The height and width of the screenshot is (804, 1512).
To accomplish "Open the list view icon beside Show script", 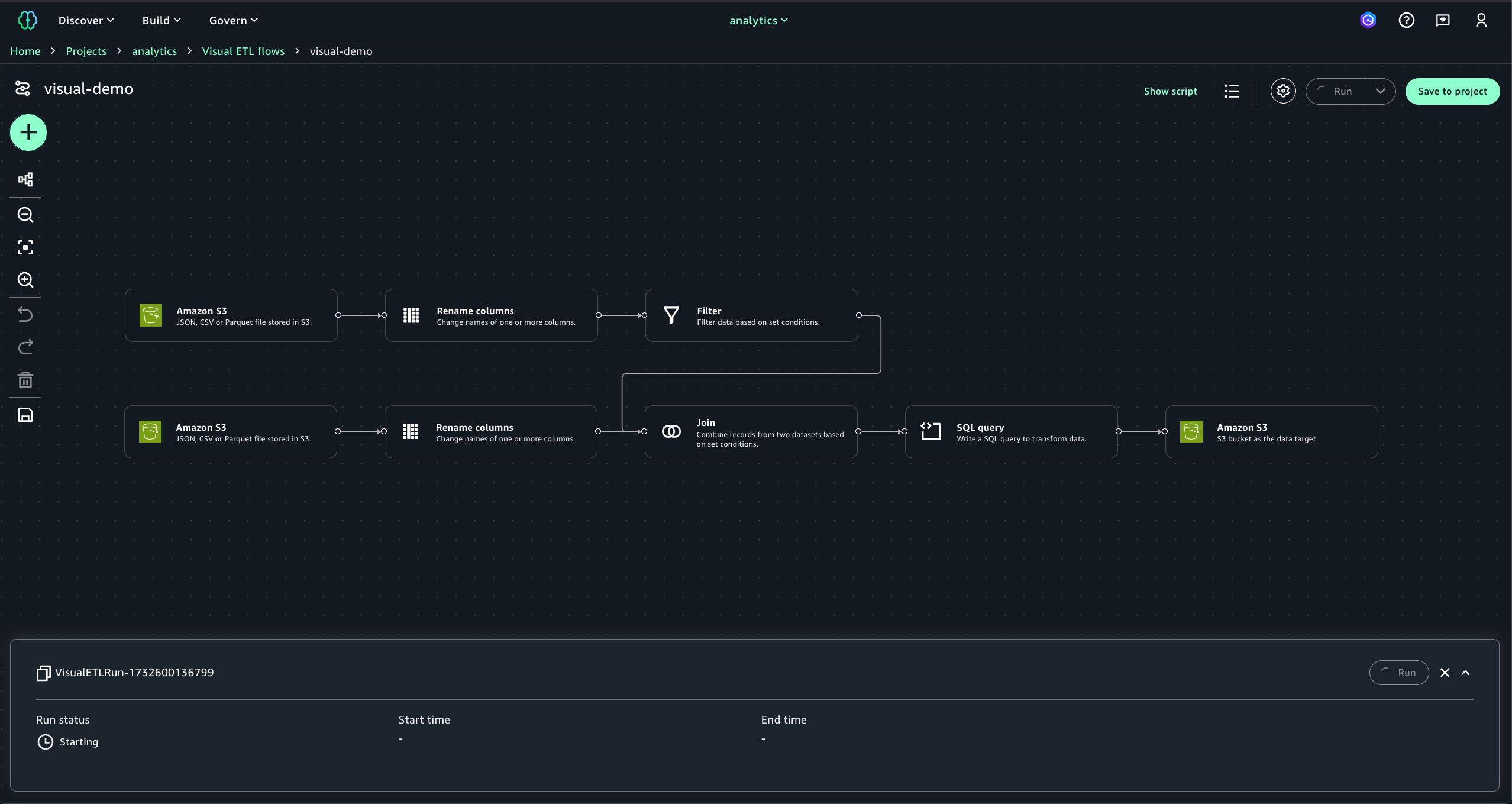I will [x=1232, y=91].
